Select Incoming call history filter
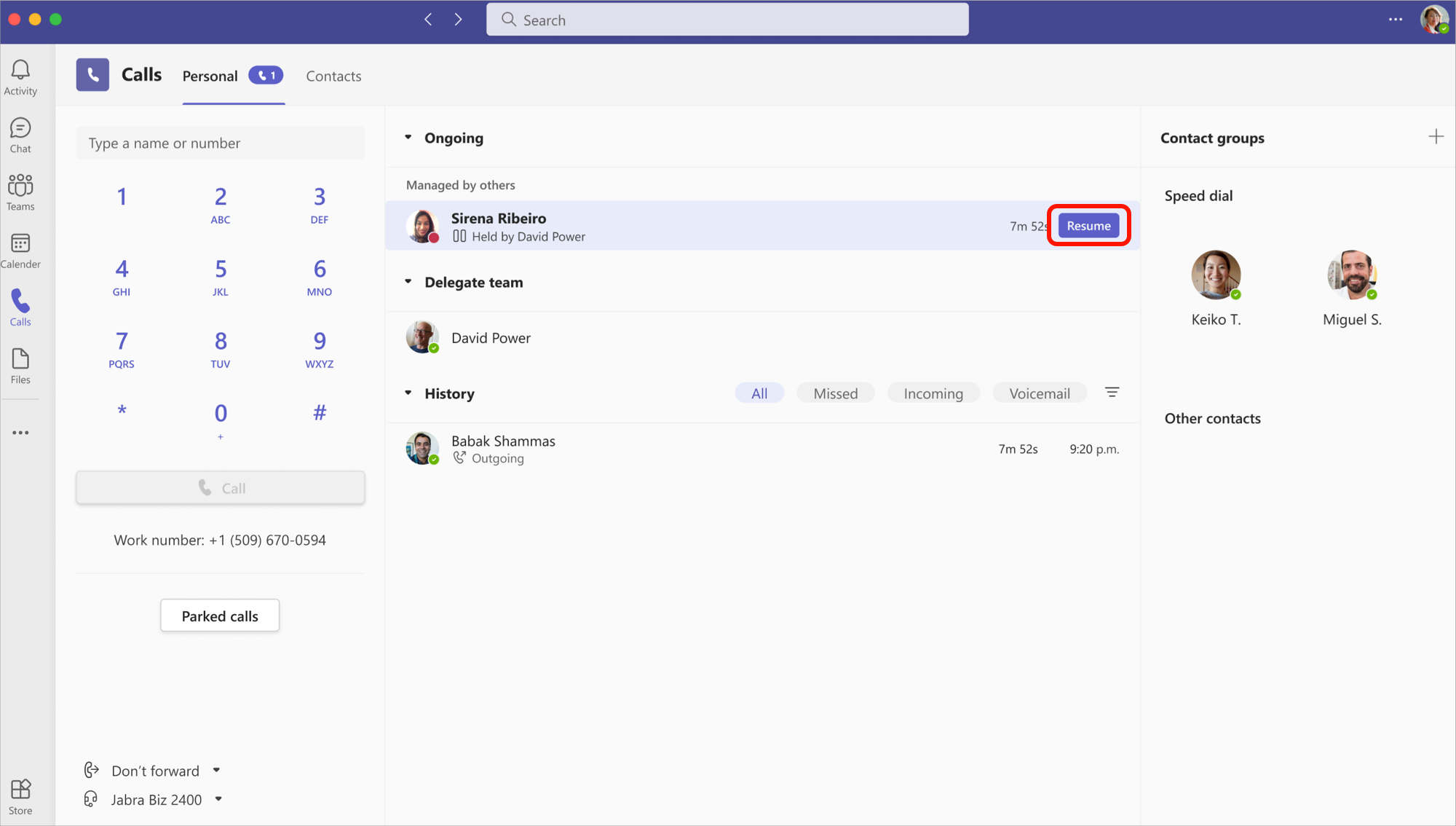 [932, 392]
